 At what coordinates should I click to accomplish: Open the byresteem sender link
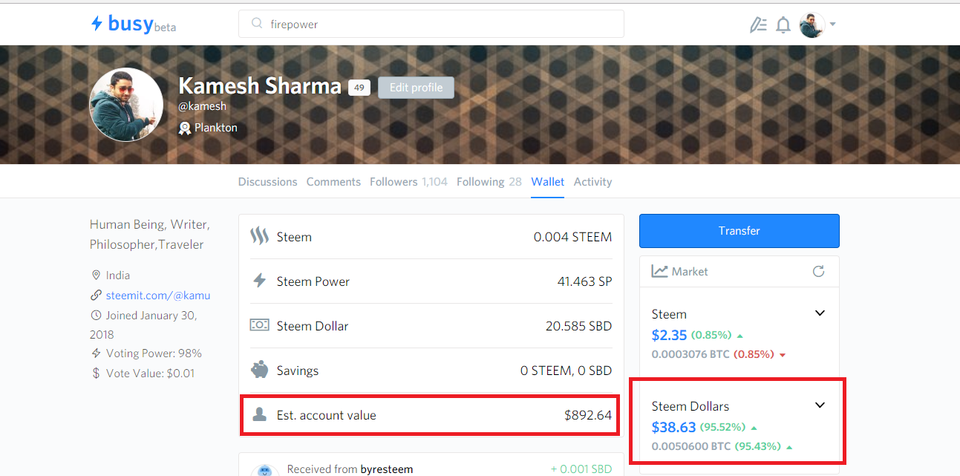coord(386,469)
